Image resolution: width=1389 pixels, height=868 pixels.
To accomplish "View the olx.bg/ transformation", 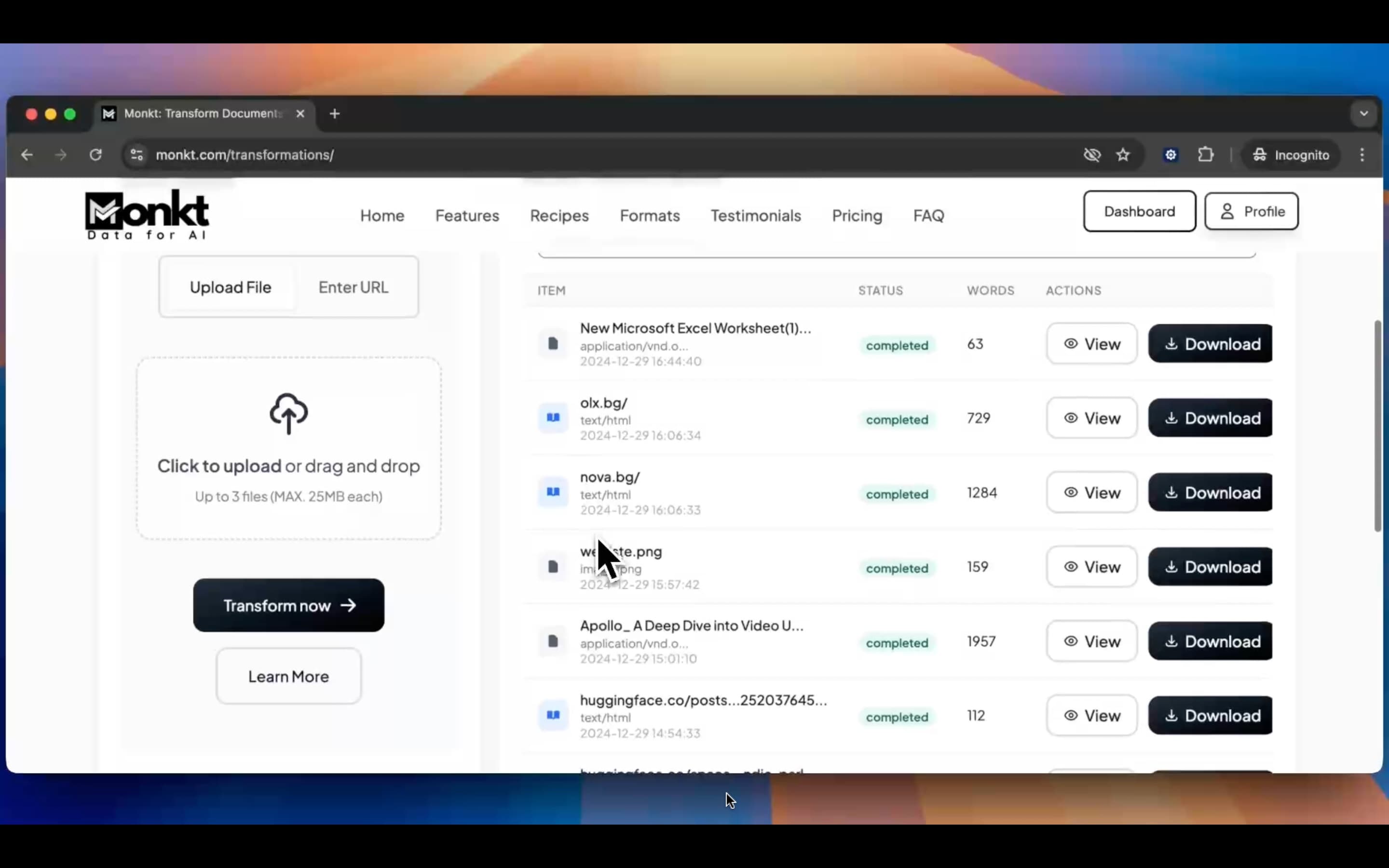I will click(x=1092, y=417).
